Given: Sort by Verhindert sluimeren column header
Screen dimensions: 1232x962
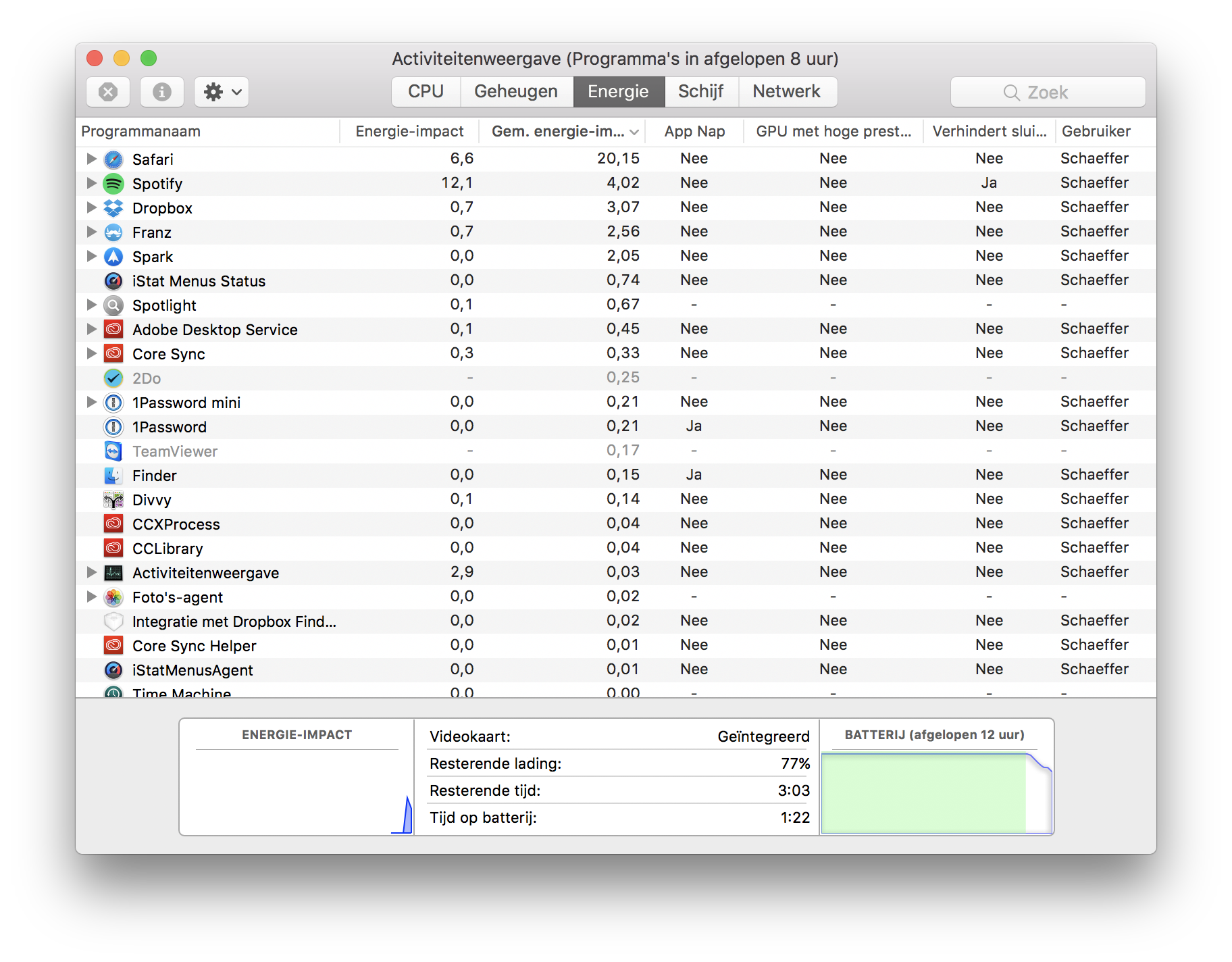Looking at the screenshot, I should coord(990,132).
